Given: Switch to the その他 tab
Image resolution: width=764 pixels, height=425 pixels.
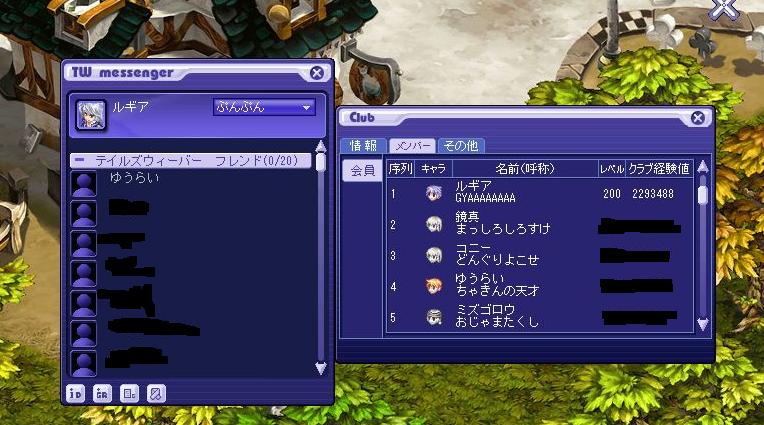Looking at the screenshot, I should (461, 146).
